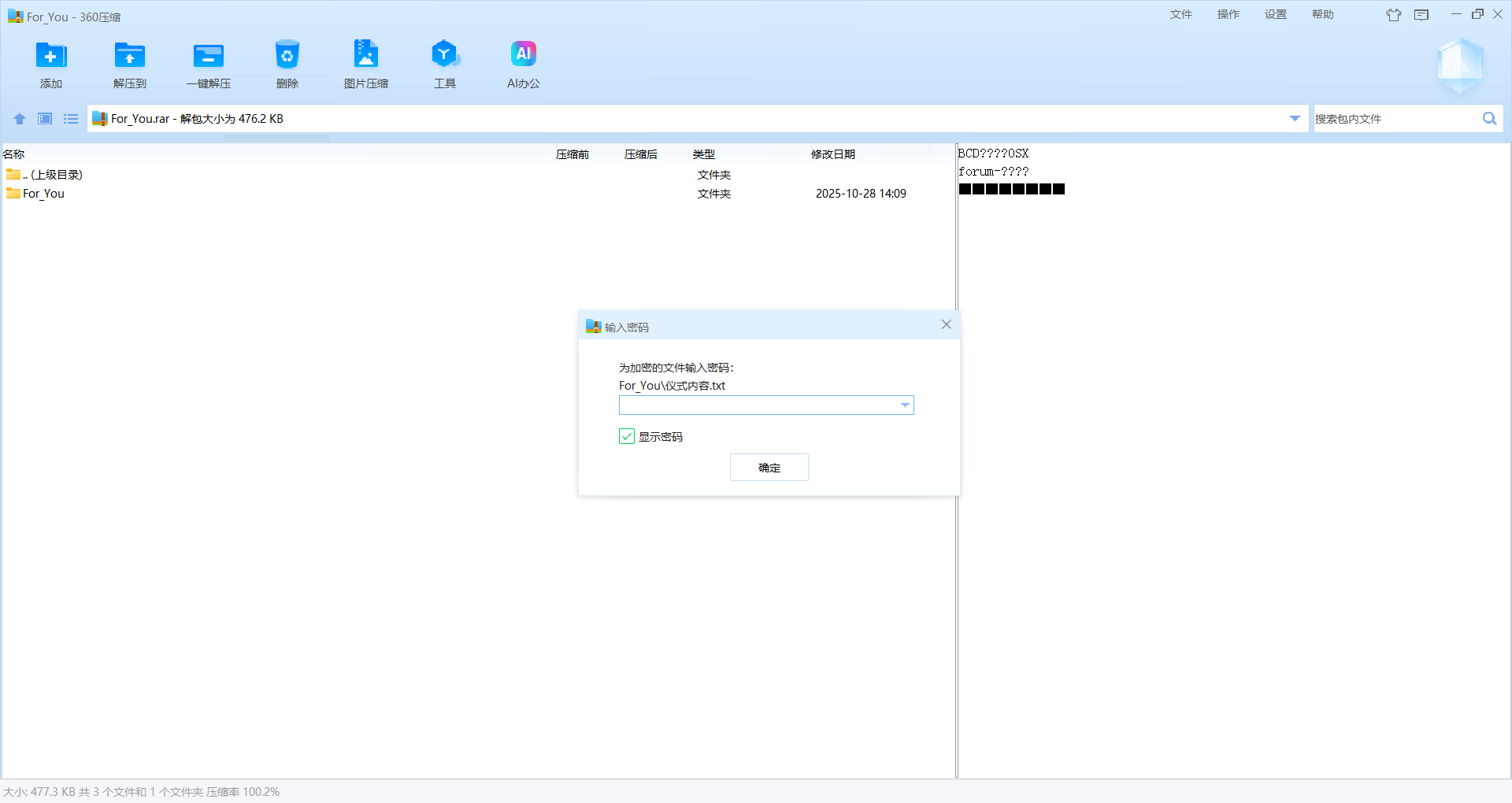This screenshot has height=803, width=1512.
Task: Click the 删除 (Delete) trash icon
Action: click(287, 56)
